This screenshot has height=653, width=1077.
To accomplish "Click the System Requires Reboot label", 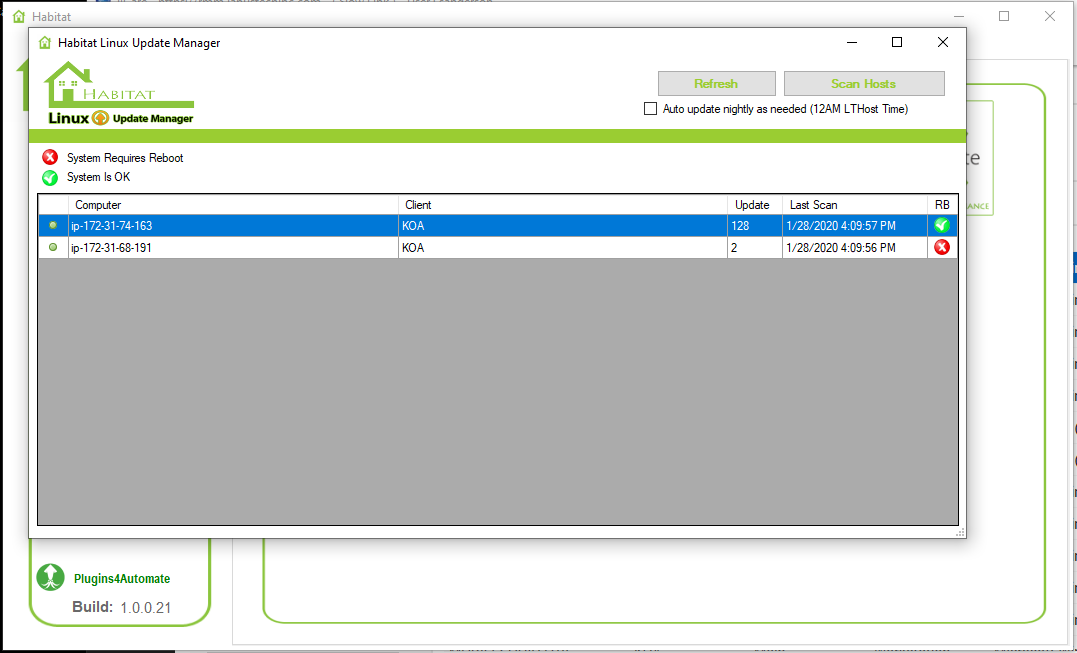I will 125,158.
